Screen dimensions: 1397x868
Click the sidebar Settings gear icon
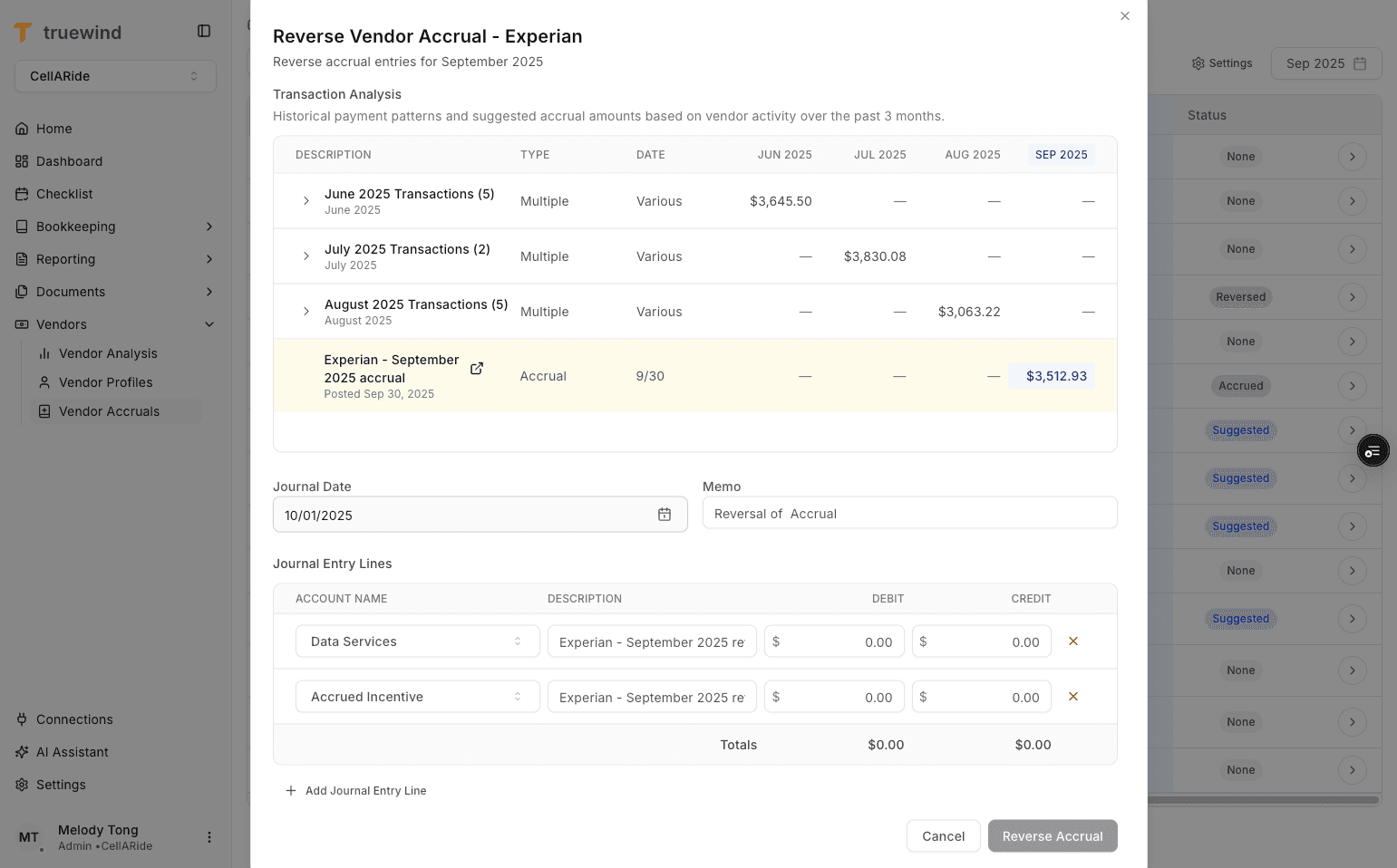22,785
